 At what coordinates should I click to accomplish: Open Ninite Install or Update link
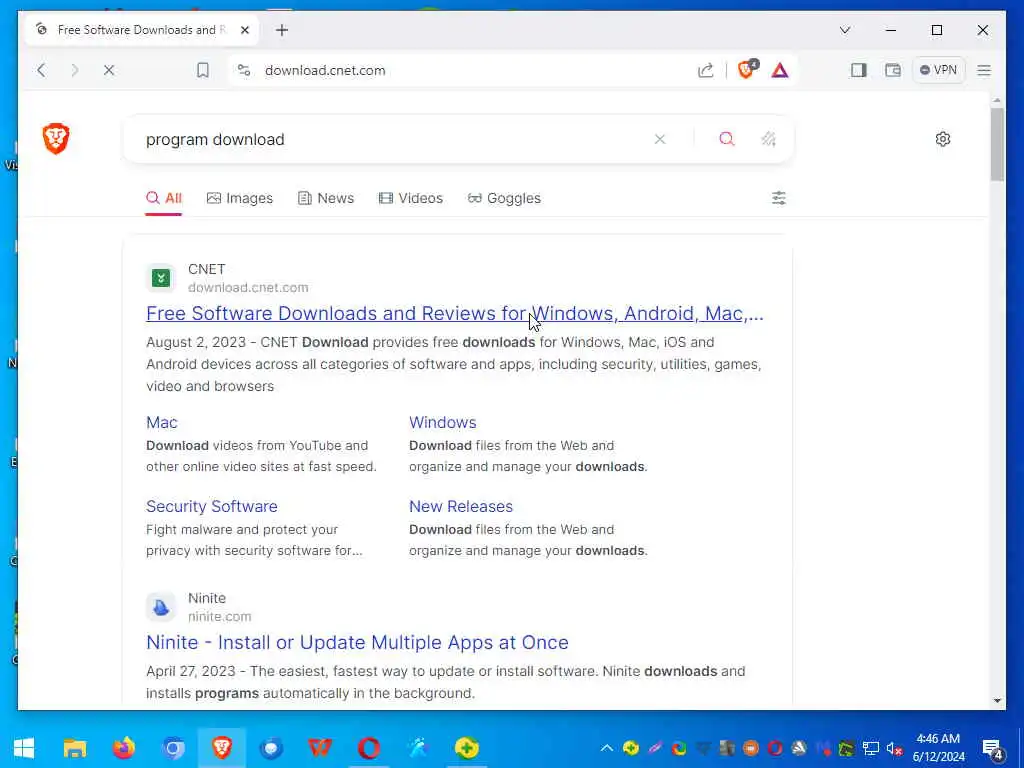pos(357,642)
